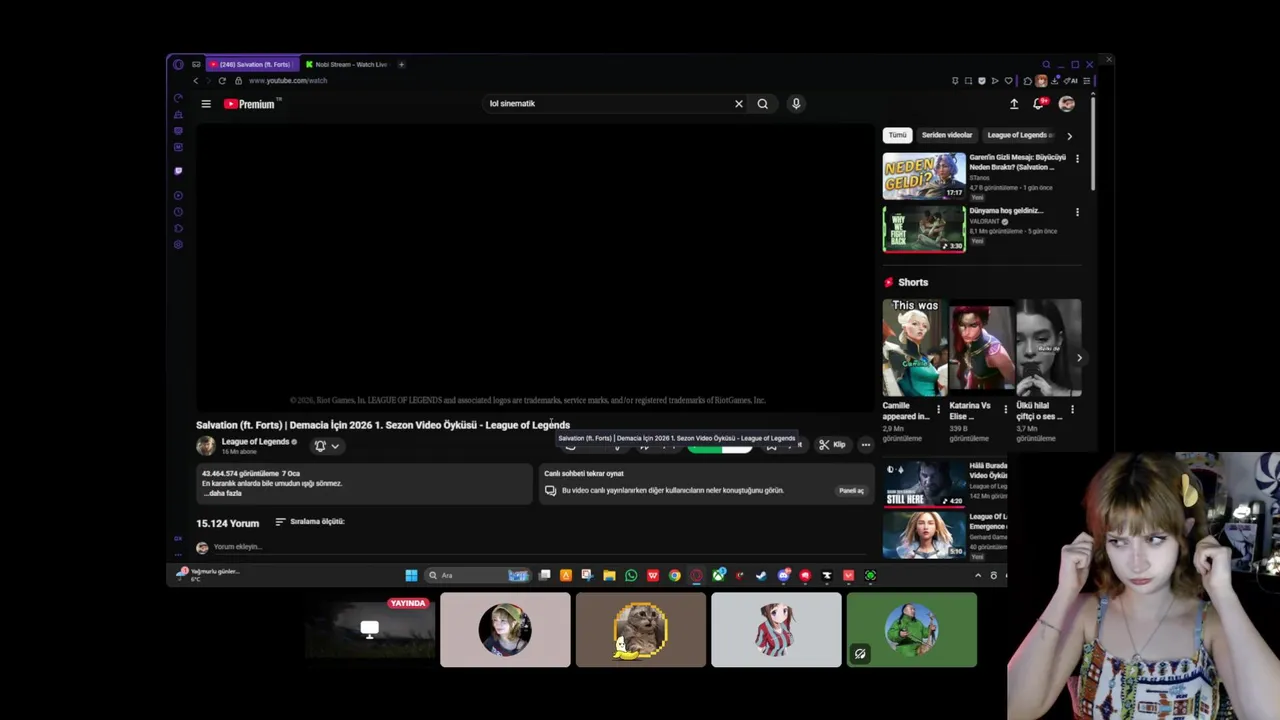Open the YAYINDA screen share tile

(370, 629)
